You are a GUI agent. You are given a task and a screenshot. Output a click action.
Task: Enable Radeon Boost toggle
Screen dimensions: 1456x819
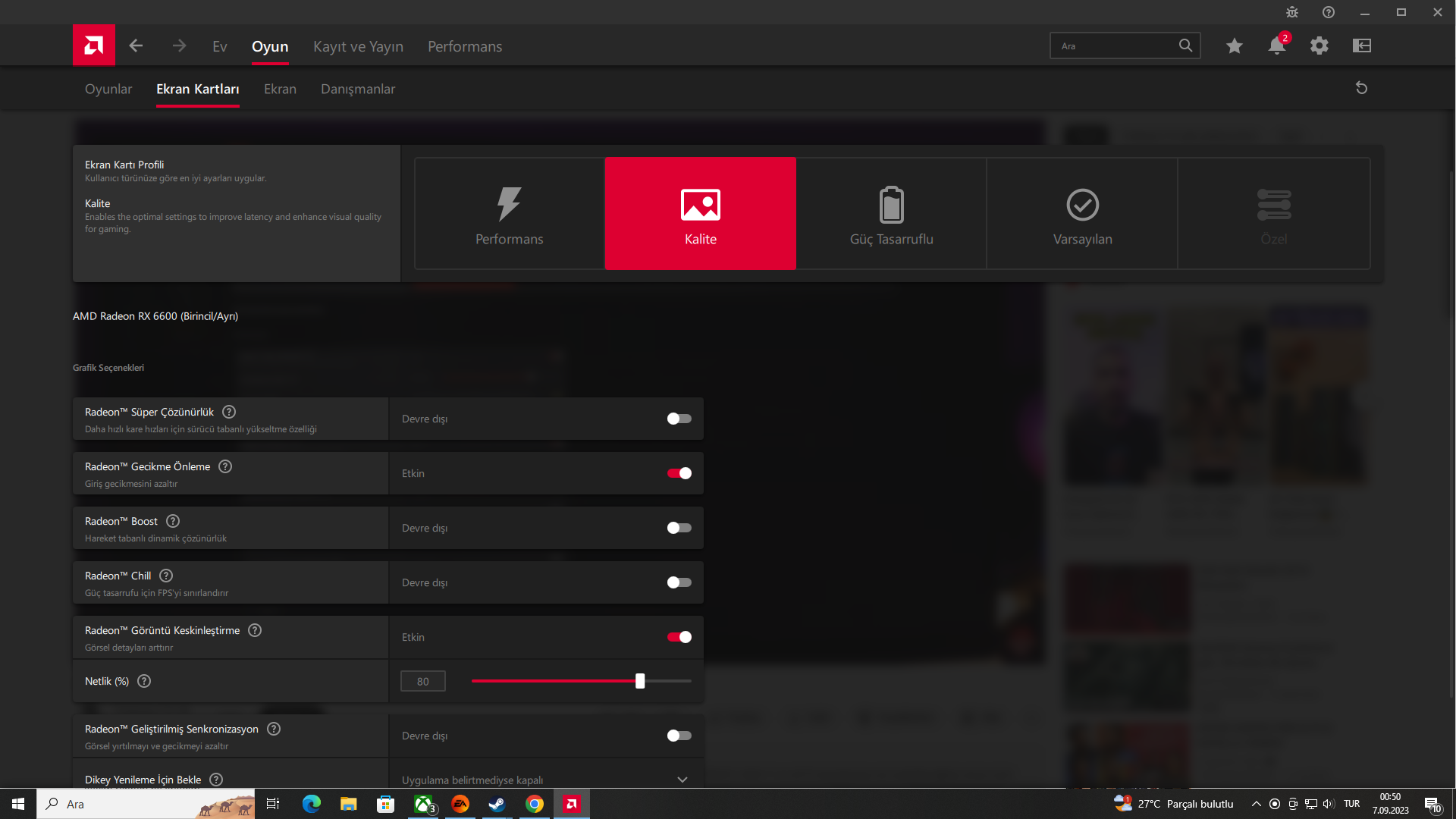coord(679,528)
